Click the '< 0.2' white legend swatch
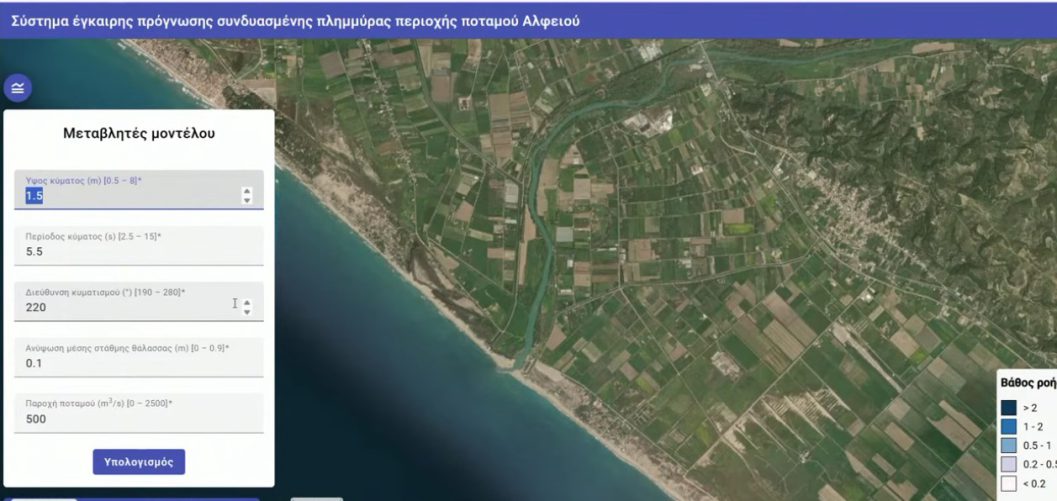1057x501 pixels. click(x=1008, y=483)
